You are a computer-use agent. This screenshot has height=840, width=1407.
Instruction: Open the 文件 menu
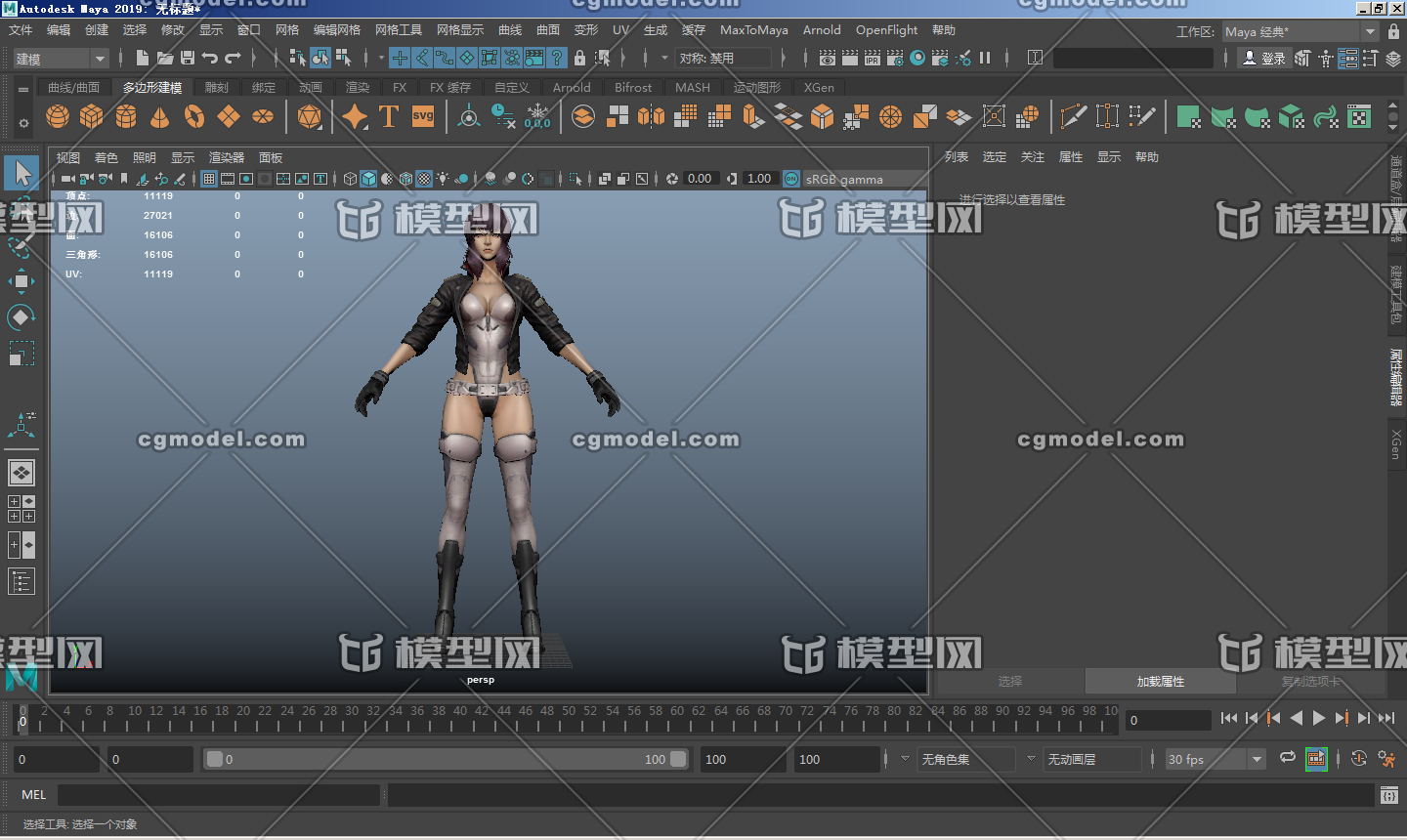coord(21,30)
